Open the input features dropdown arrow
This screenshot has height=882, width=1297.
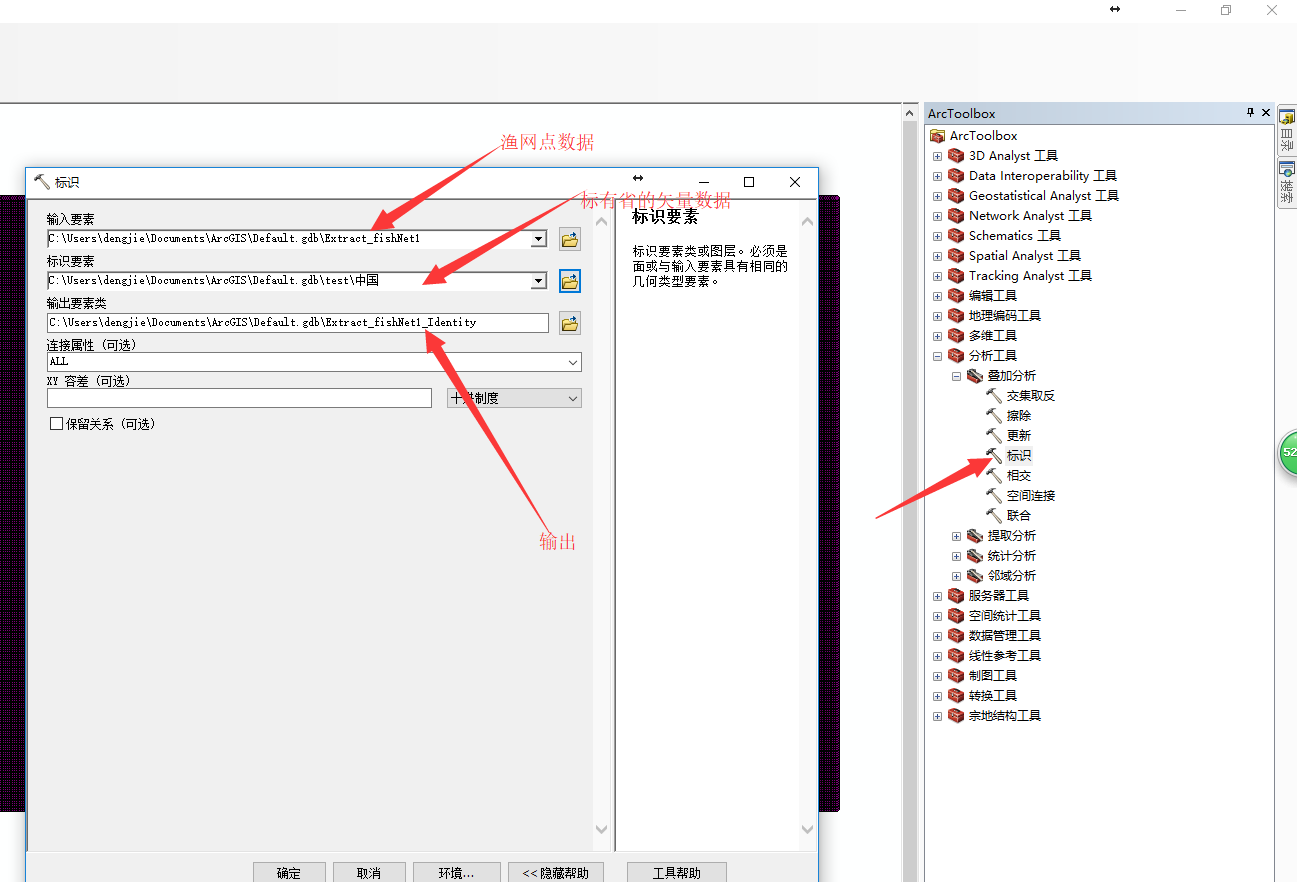pyautogui.click(x=539, y=239)
